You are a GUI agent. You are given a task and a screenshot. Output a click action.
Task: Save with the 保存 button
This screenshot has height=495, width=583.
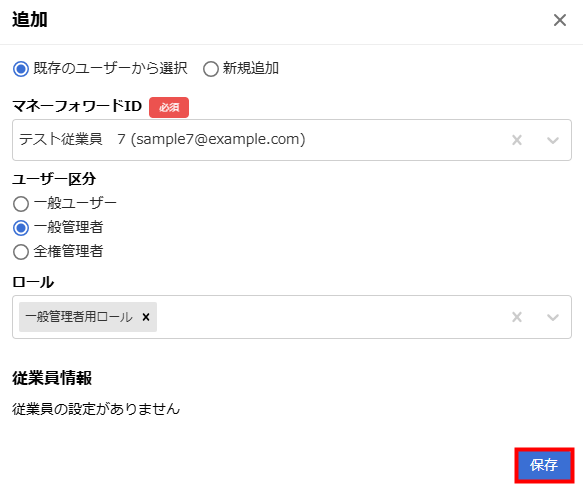pyautogui.click(x=544, y=465)
